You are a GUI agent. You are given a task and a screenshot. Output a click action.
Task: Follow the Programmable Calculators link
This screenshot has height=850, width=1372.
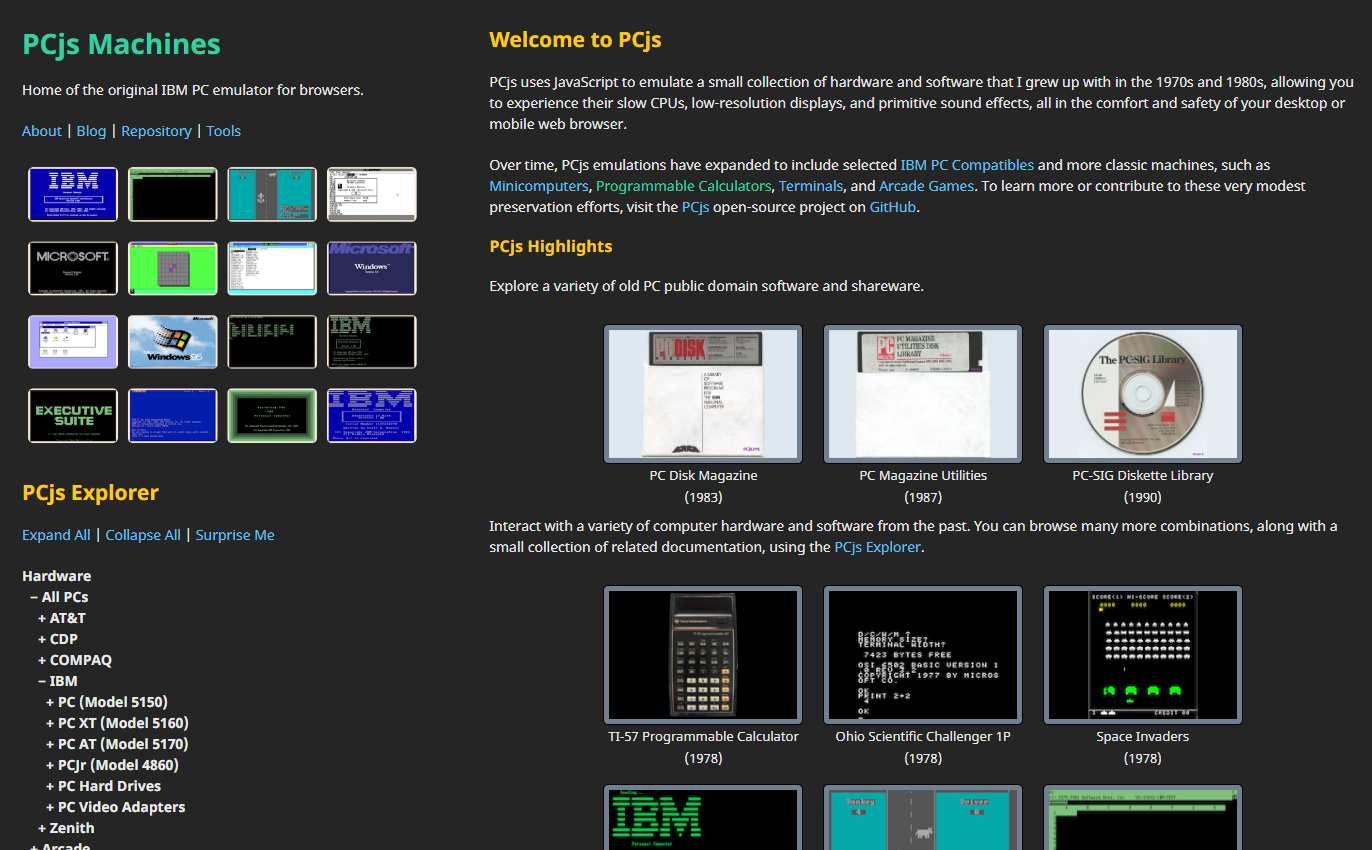click(684, 186)
